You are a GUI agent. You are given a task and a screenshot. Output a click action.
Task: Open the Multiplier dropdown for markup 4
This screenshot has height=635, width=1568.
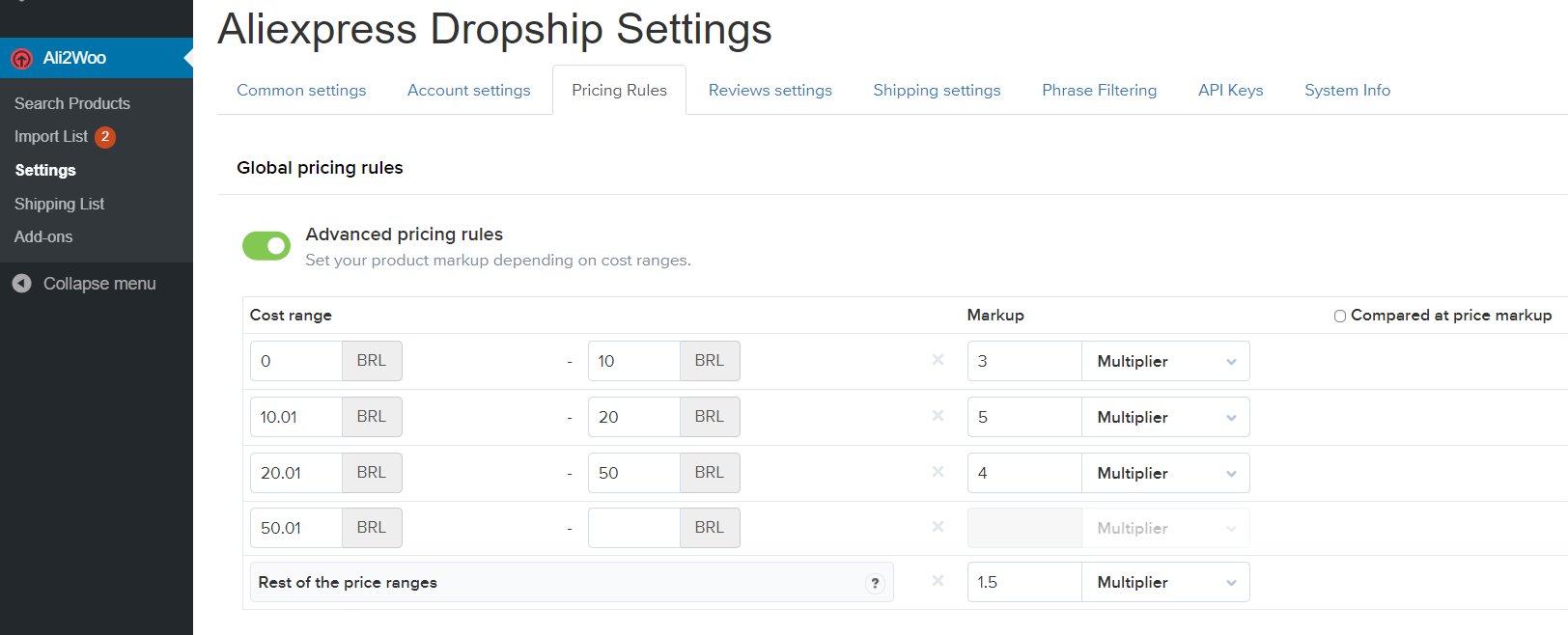click(1165, 473)
